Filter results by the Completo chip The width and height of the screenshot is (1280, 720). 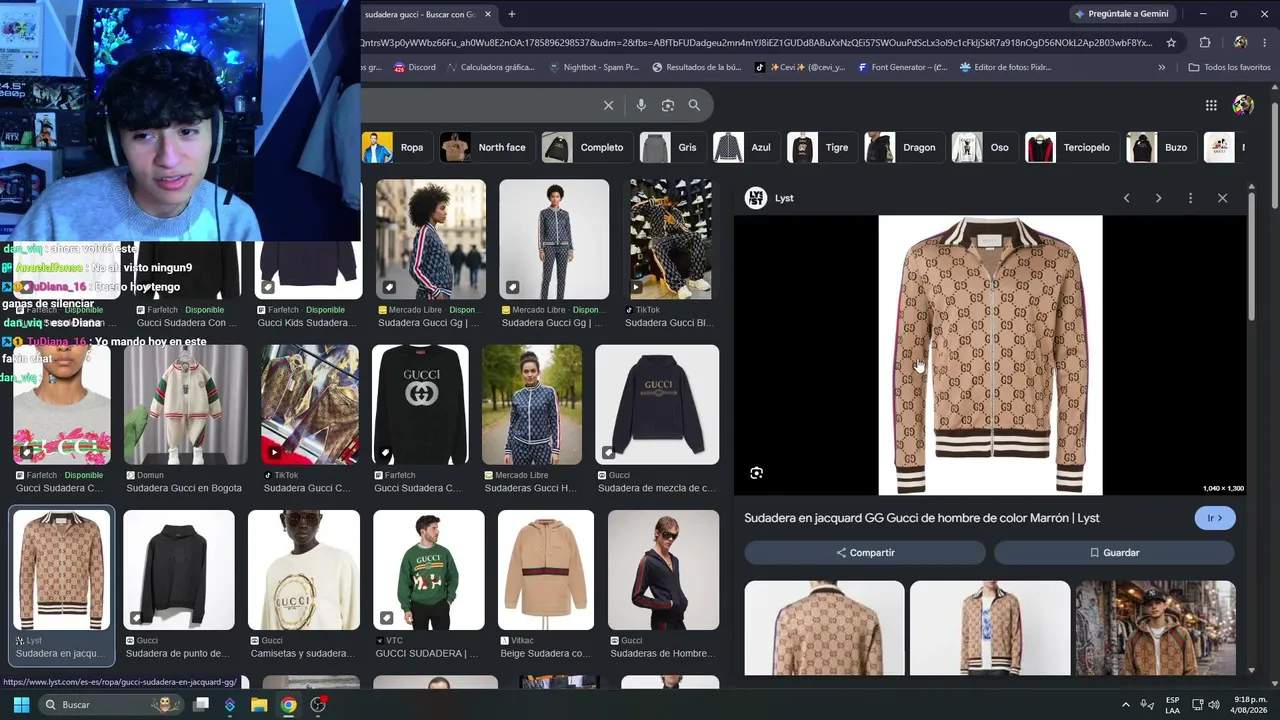point(586,147)
